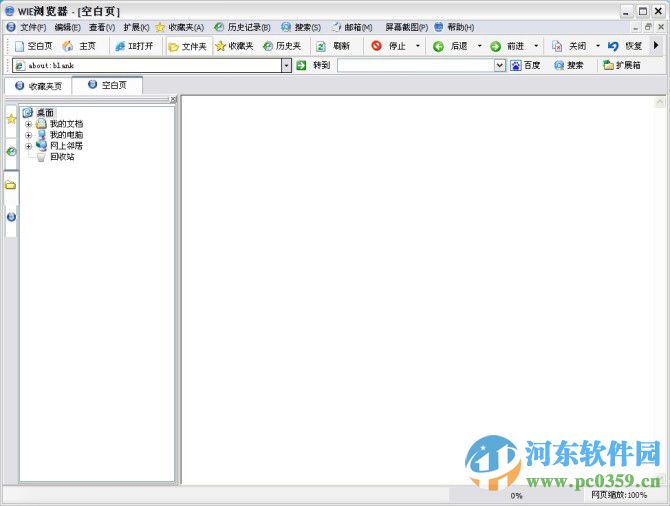Image resolution: width=670 pixels, height=506 pixels.
Task: Go to the home page (主页)
Action: coord(79,46)
